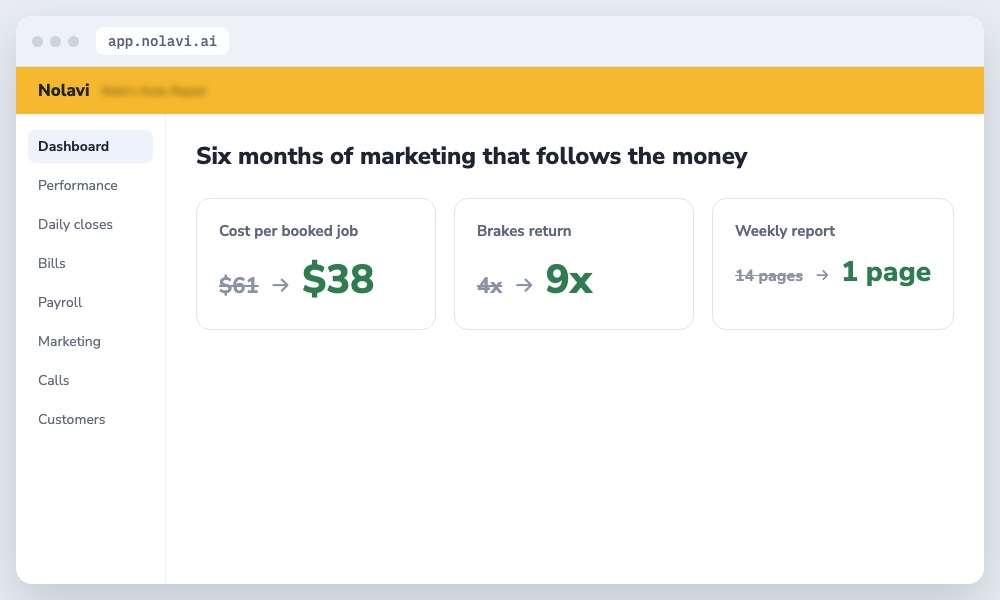The width and height of the screenshot is (1000, 600).
Task: Click the third gray window control dot
Action: click(x=73, y=41)
